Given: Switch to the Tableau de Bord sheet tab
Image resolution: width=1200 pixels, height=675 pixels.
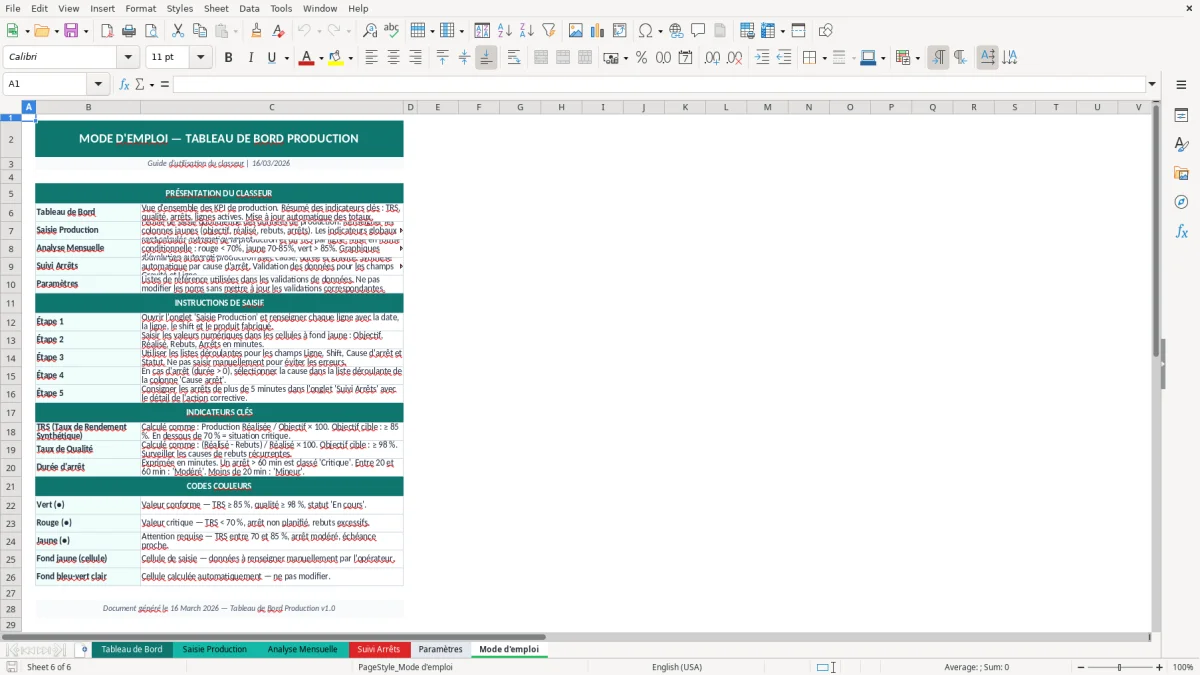Looking at the screenshot, I should 132,649.
